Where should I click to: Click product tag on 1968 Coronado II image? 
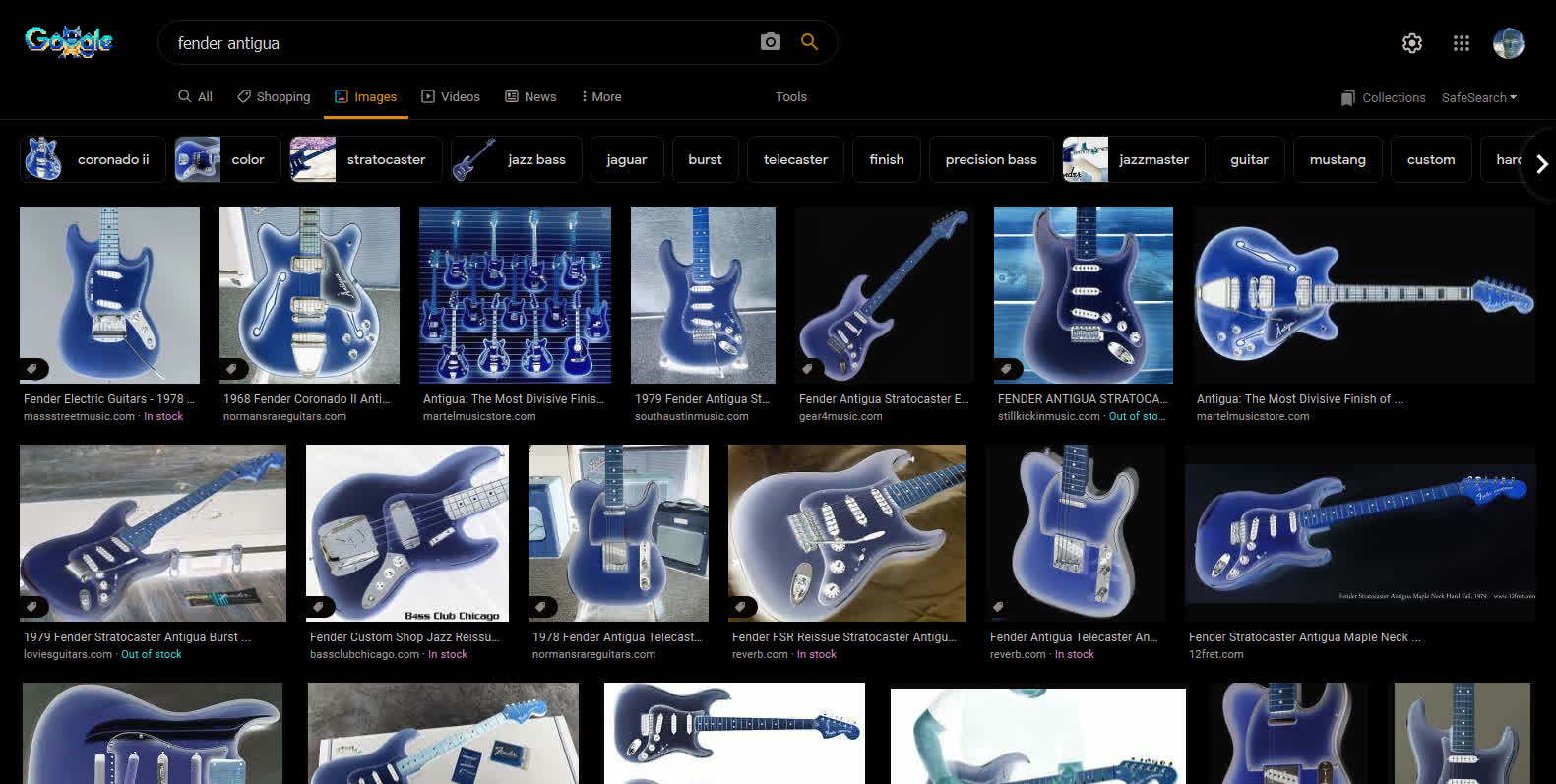pos(232,369)
